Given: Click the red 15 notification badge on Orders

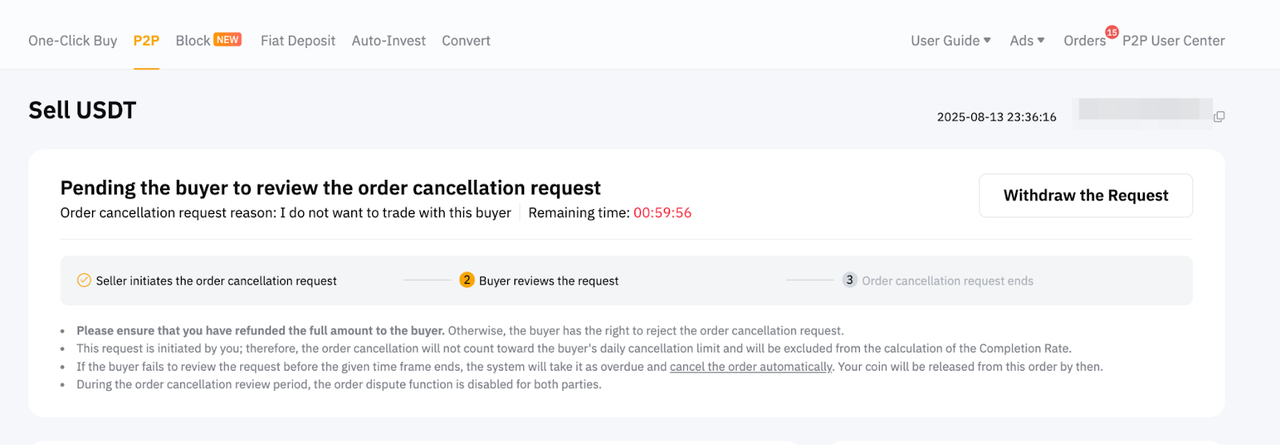Looking at the screenshot, I should click(1111, 32).
